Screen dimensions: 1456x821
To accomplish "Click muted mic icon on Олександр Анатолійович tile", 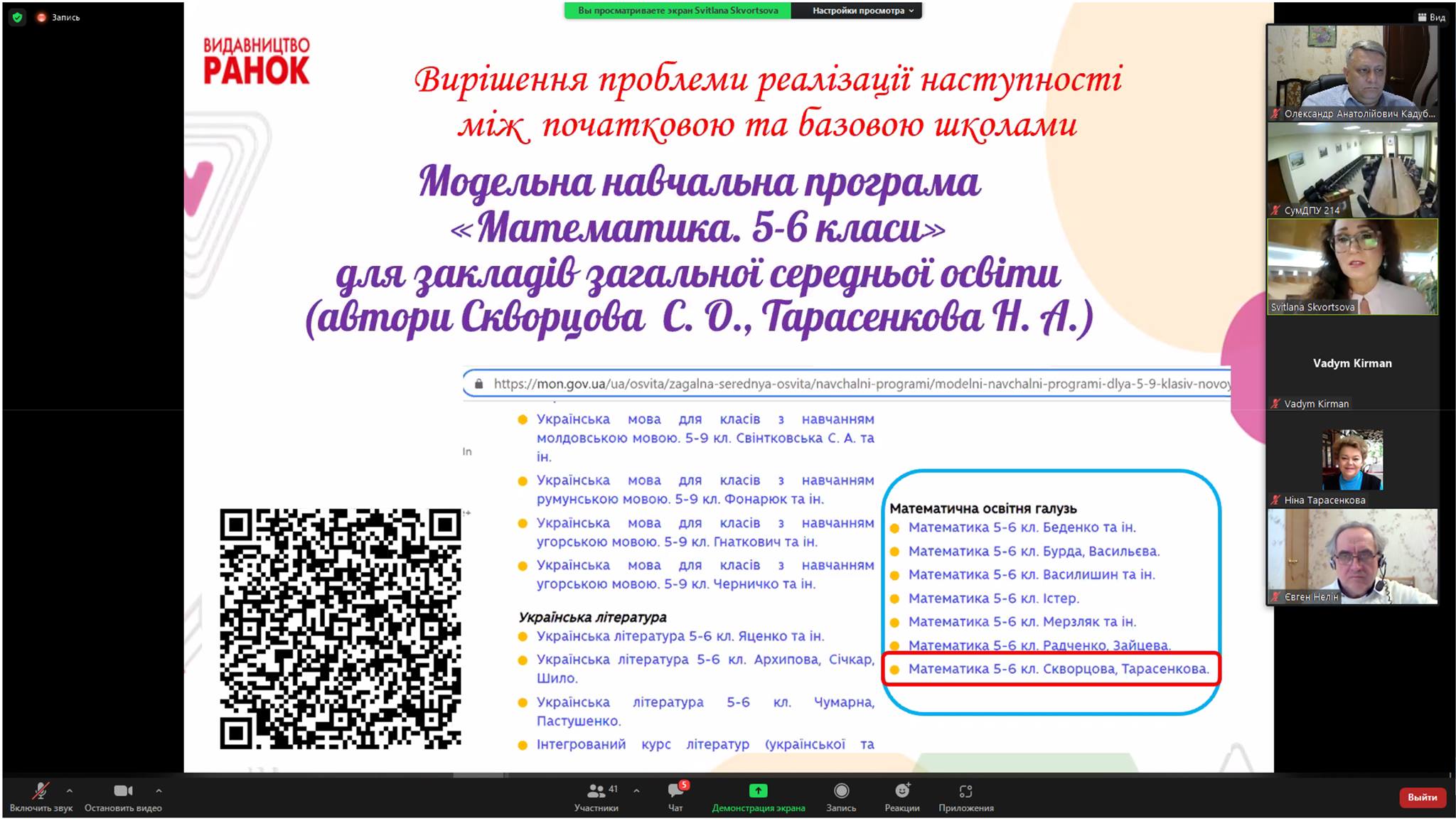I will coord(1276,114).
